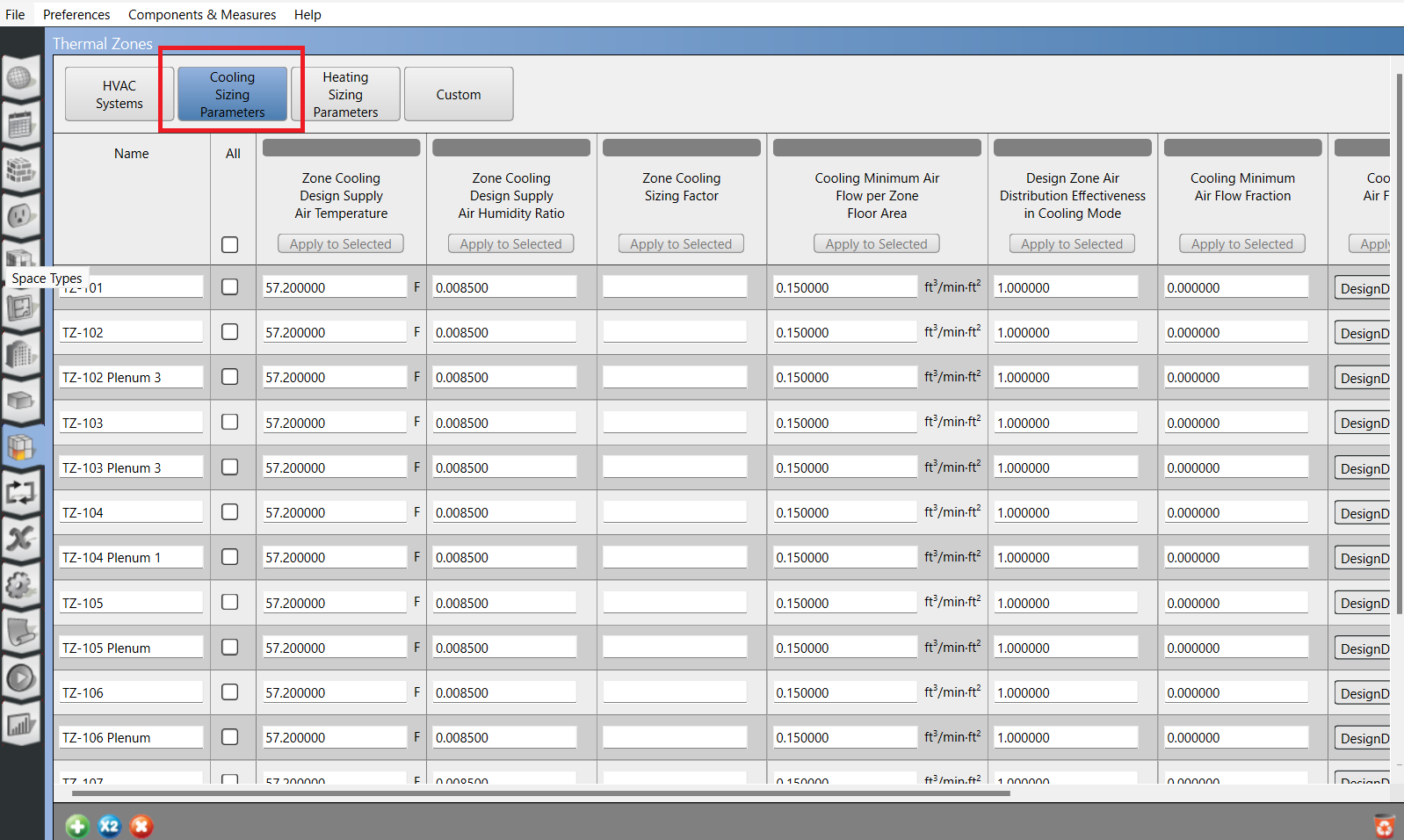The image size is (1404, 840).
Task: Open the Preferences menu
Action: coord(76,14)
